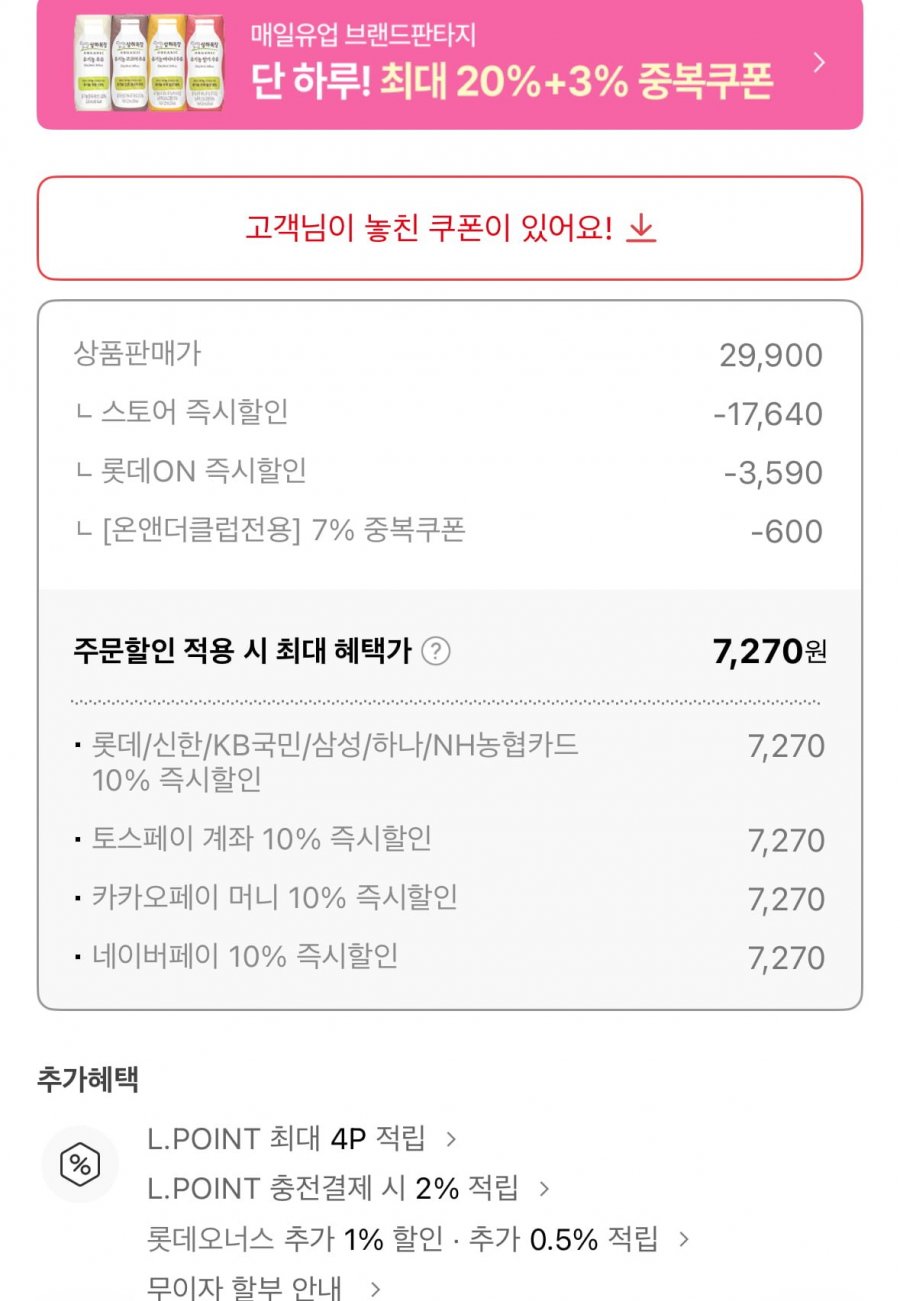Image resolution: width=900 pixels, height=1301 pixels.
Task: Tap the 7,270원 최대 혜택가 price
Action: 769,652
